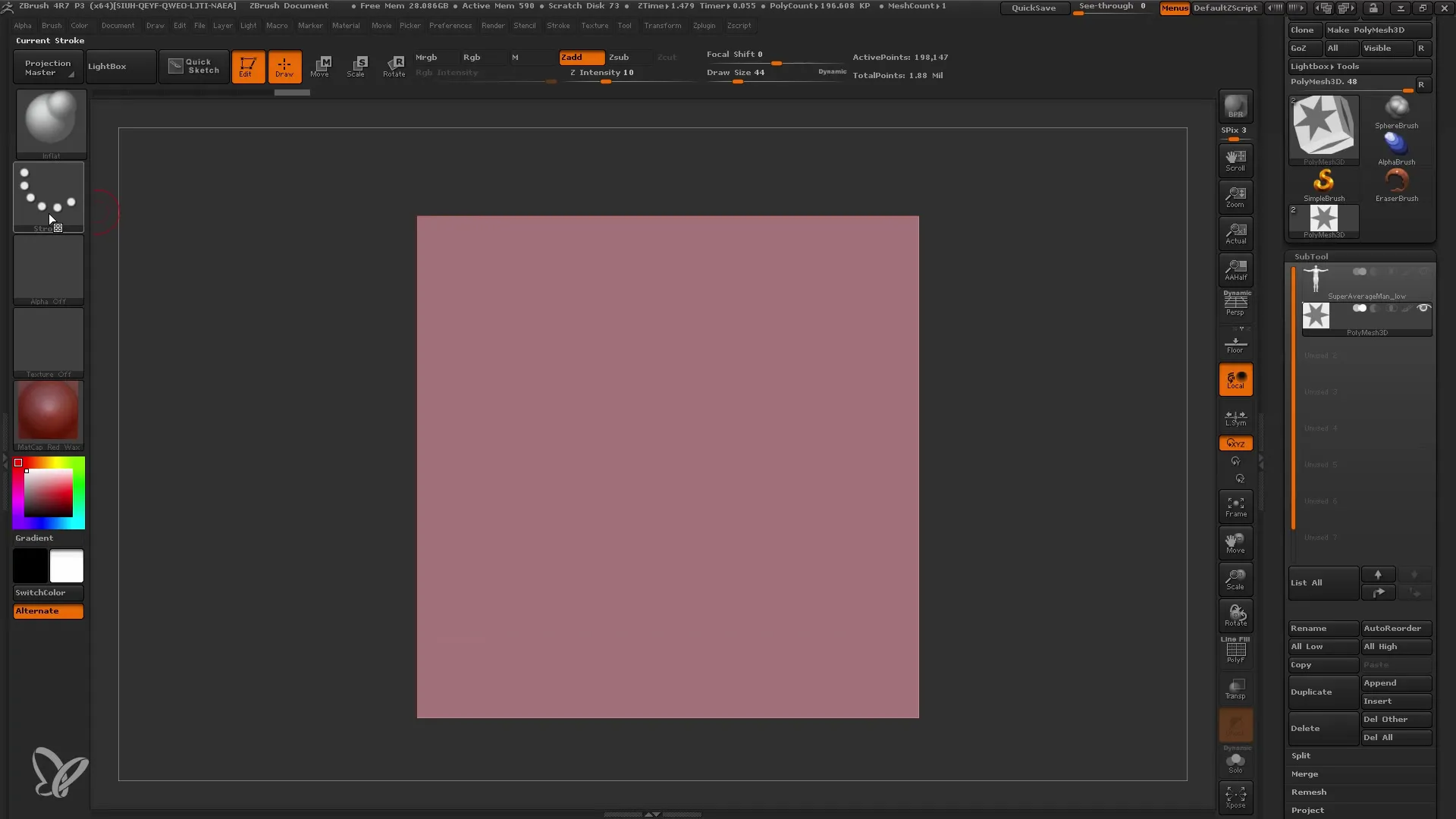Select the Frame view icon
Image resolution: width=1456 pixels, height=819 pixels.
tap(1235, 507)
